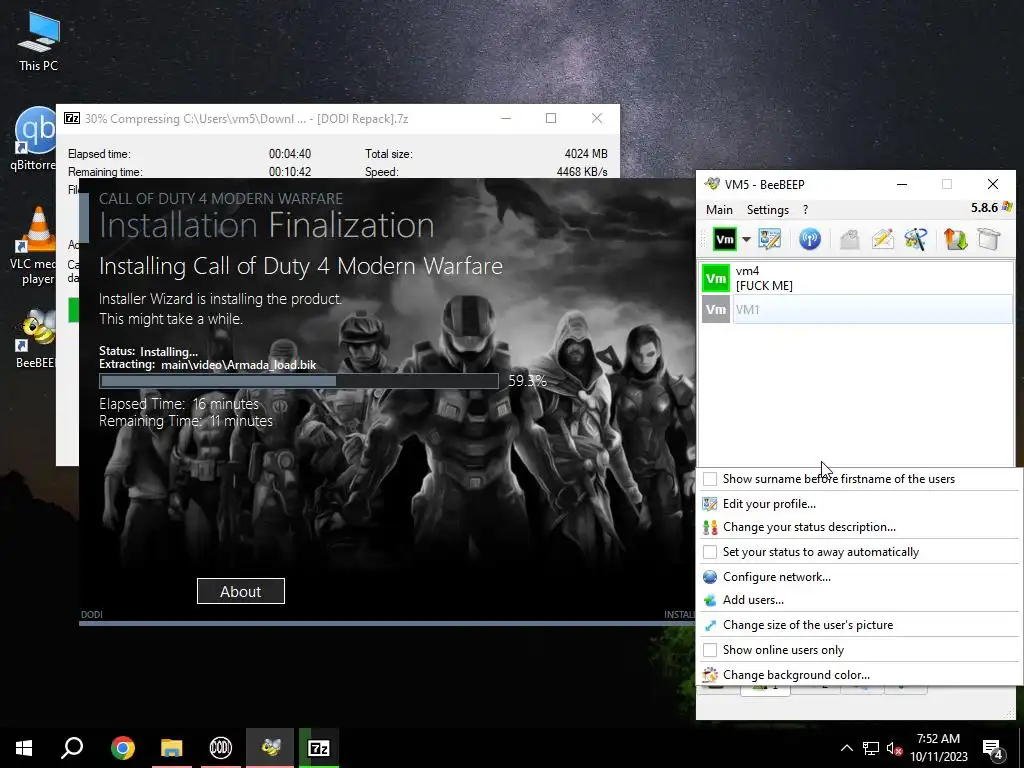Click the muted volume tray icon
1024x768 pixels.
894,748
